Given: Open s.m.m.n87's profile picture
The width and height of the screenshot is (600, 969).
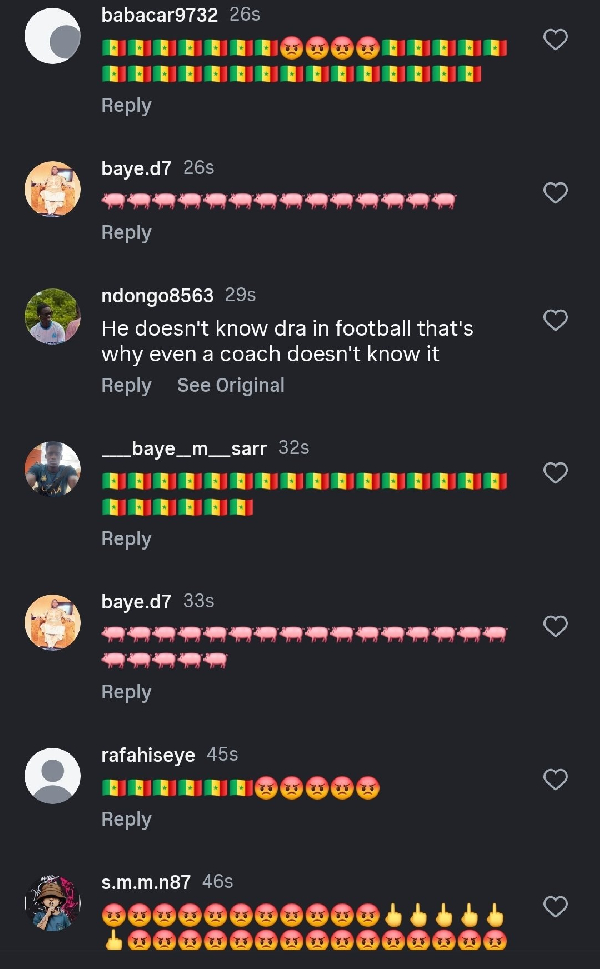Looking at the screenshot, I should [52, 903].
